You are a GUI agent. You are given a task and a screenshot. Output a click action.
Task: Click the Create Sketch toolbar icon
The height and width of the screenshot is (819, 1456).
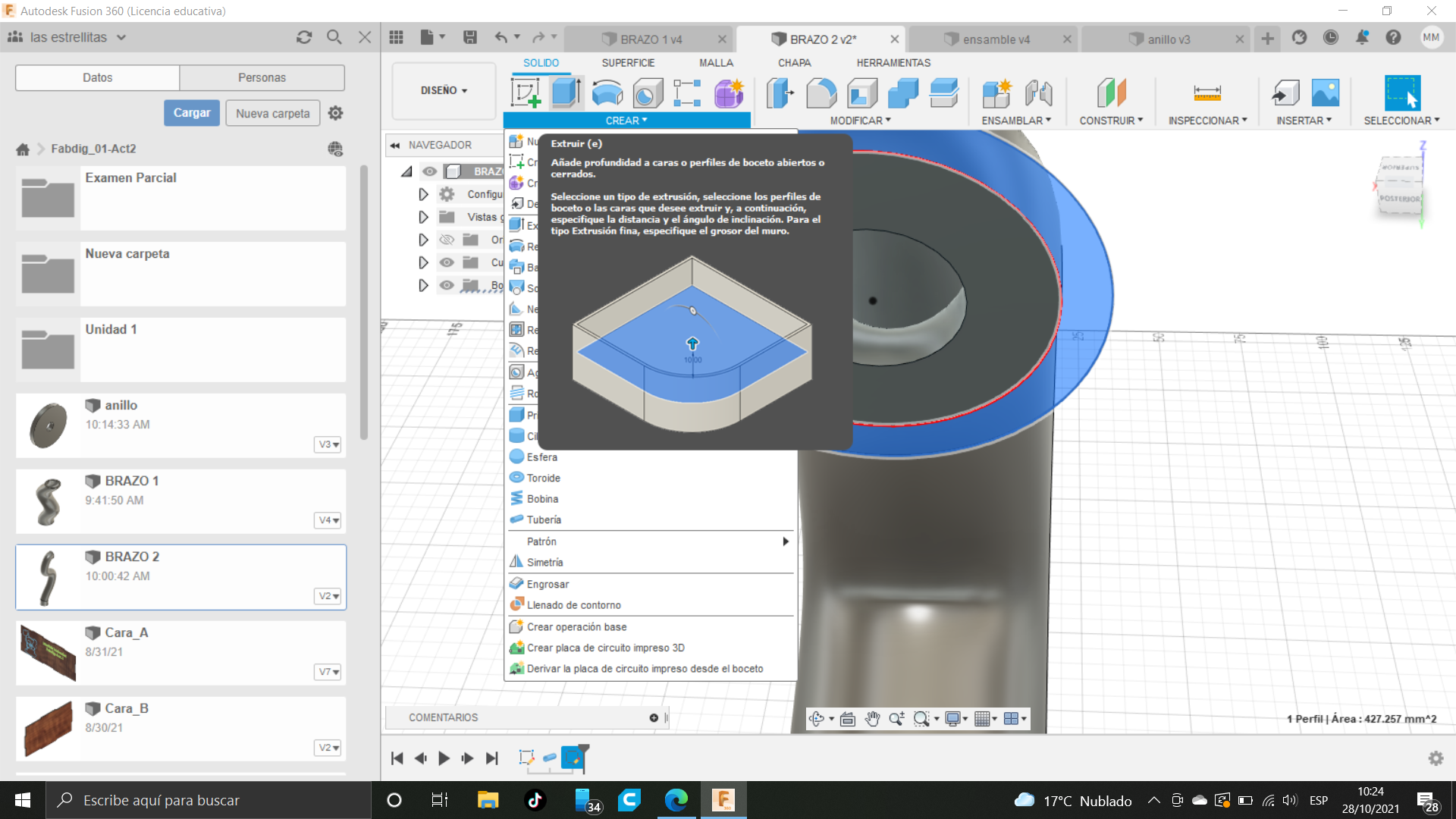point(526,93)
